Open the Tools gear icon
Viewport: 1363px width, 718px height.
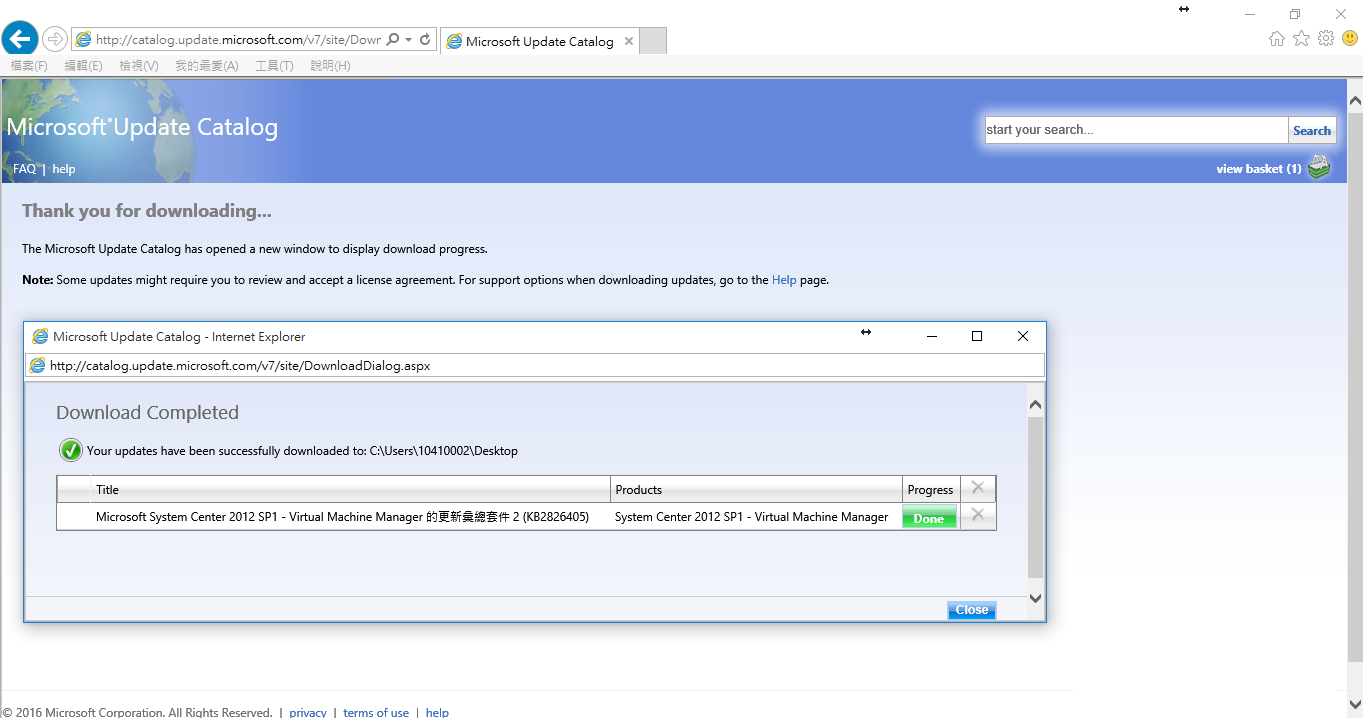coord(1326,39)
